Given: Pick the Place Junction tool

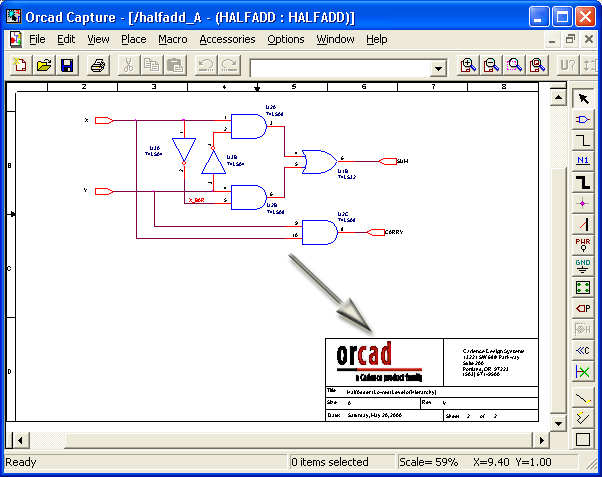Looking at the screenshot, I should pos(583,202).
